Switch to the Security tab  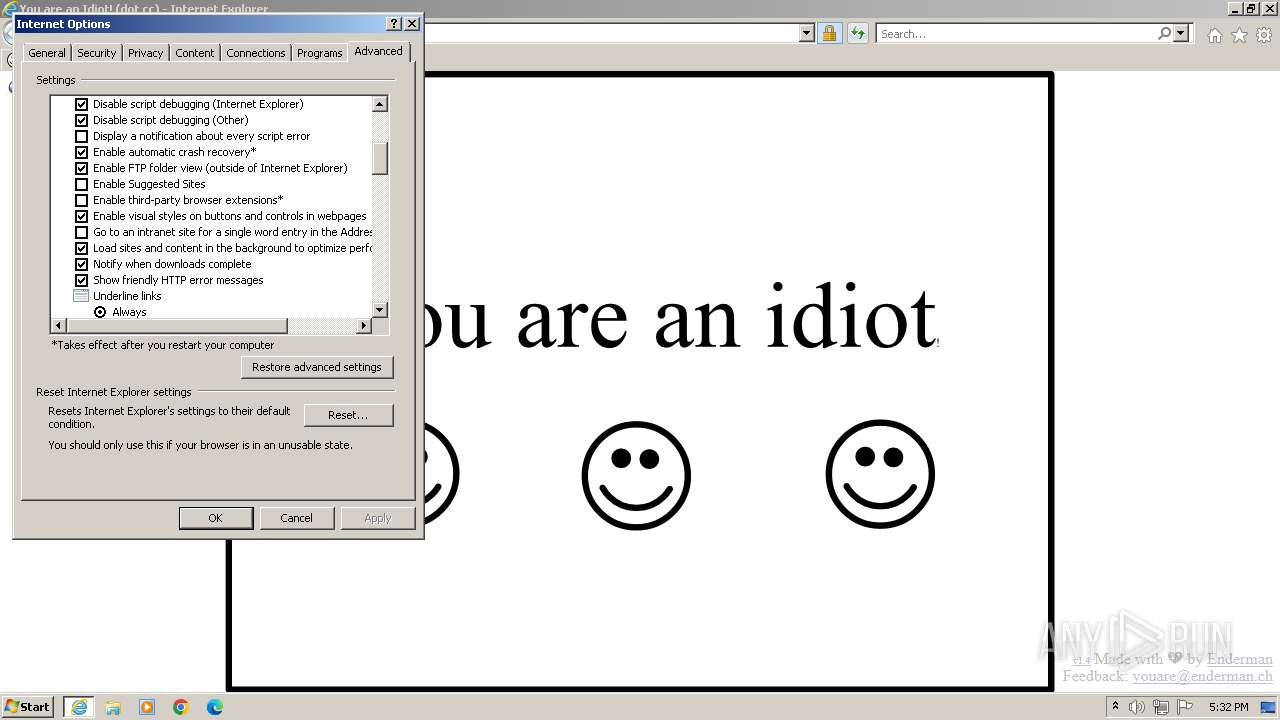coord(97,53)
